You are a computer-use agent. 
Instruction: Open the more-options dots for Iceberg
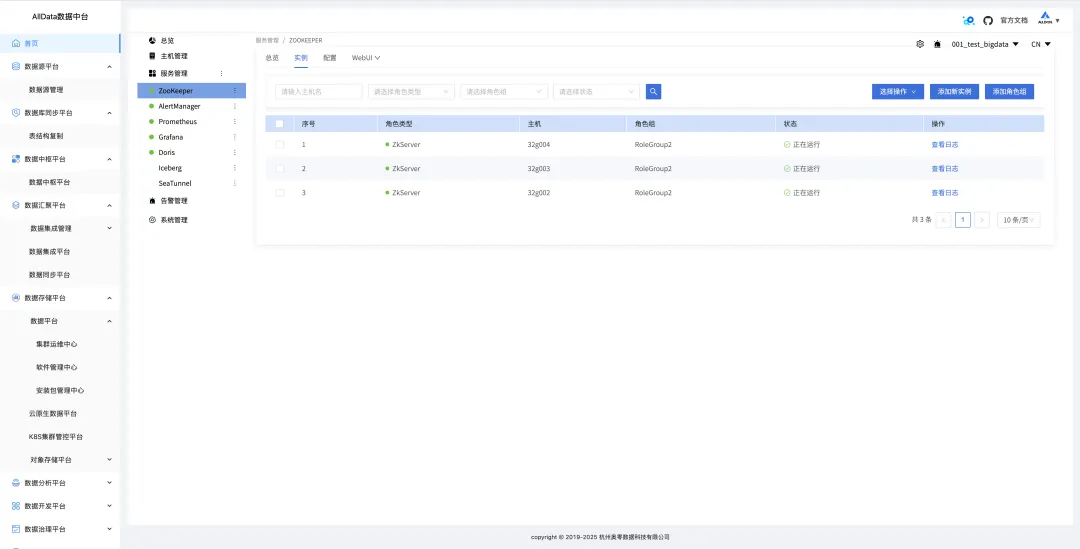click(234, 168)
